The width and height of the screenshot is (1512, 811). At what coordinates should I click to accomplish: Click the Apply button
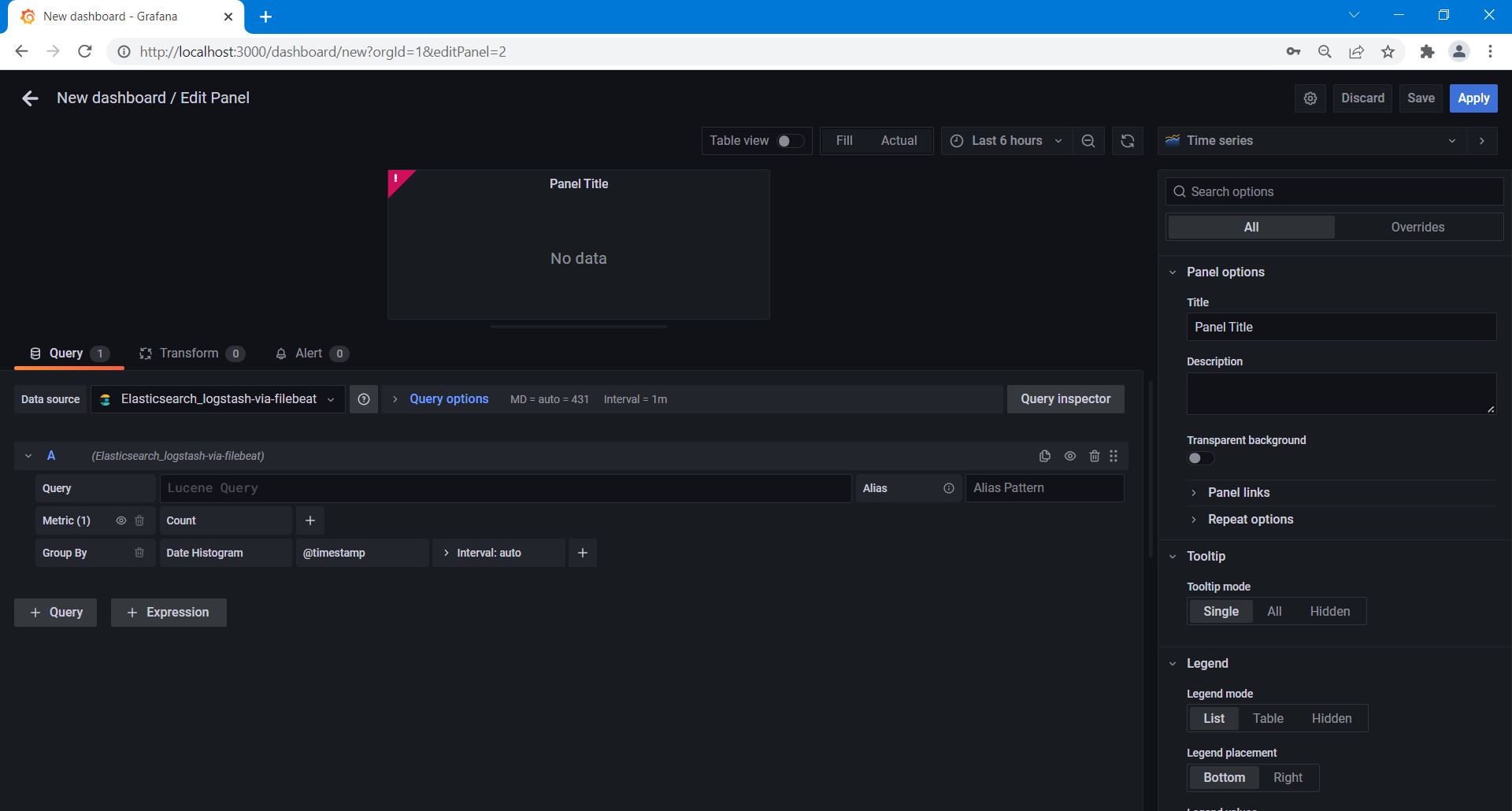tap(1473, 98)
